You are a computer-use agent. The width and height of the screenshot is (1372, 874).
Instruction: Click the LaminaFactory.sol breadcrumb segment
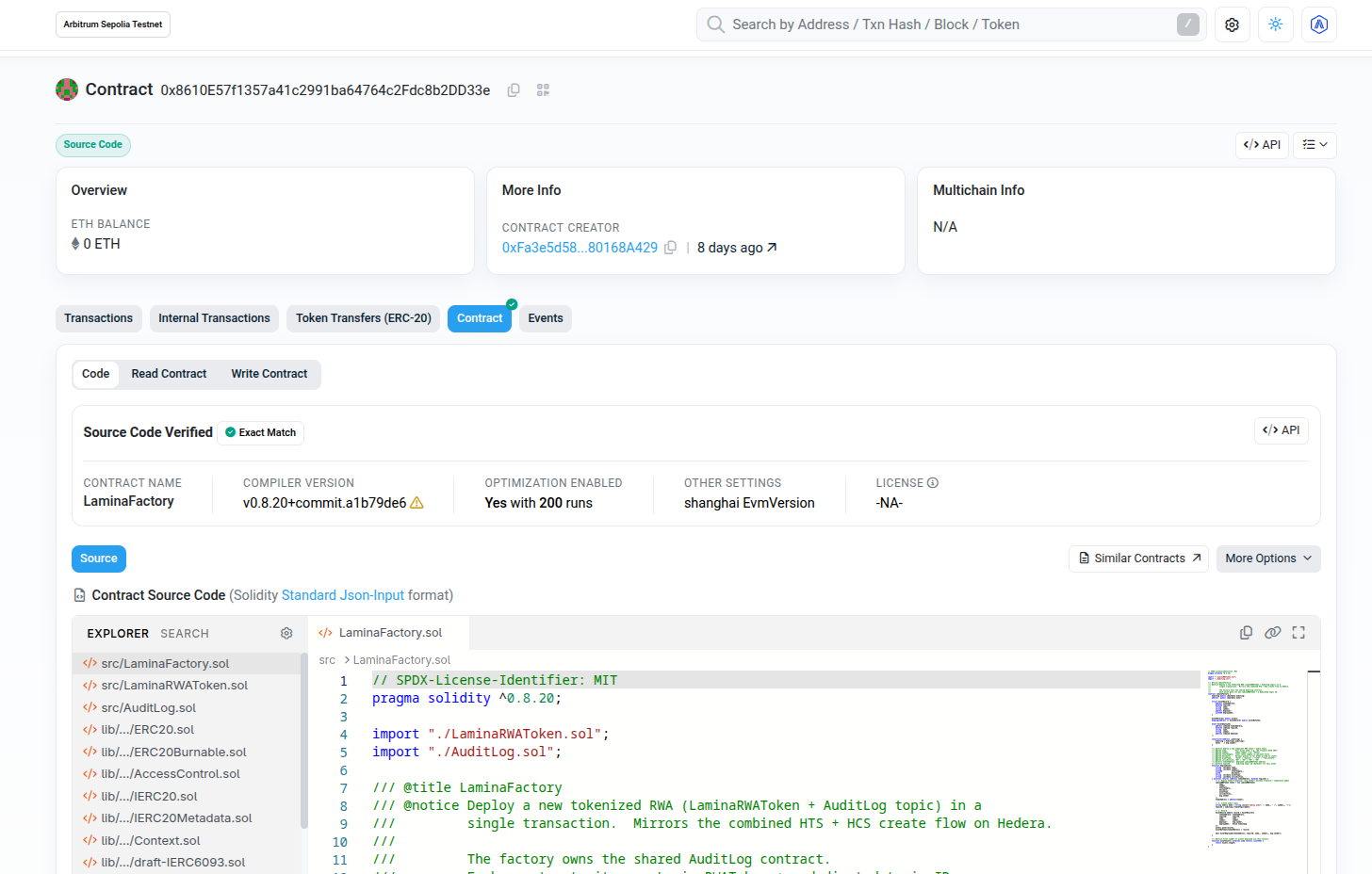401,660
